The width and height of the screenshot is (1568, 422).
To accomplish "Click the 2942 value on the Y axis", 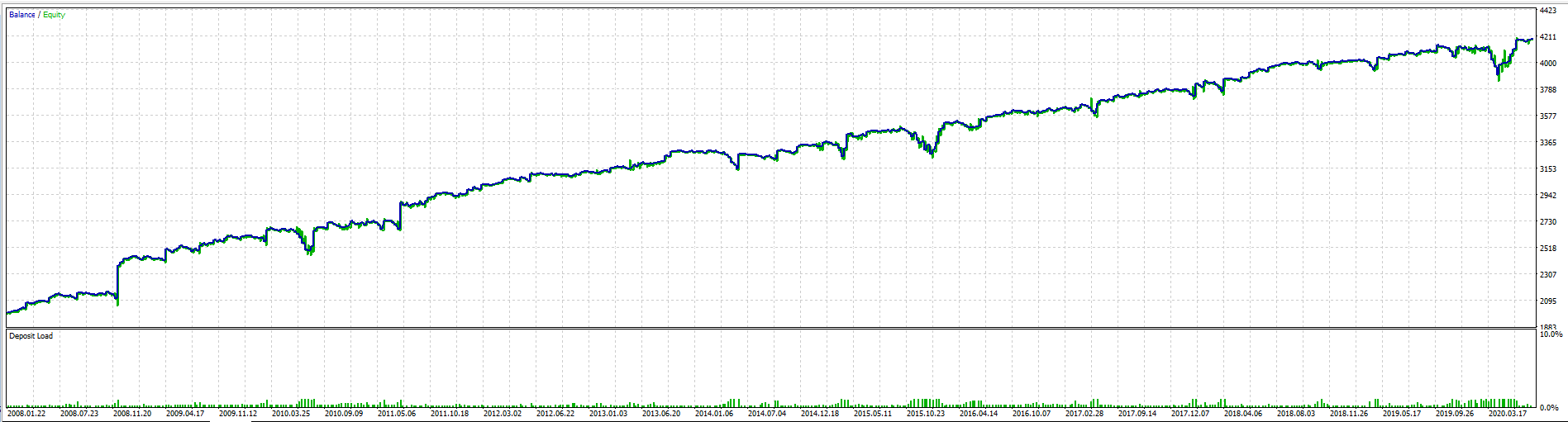I will (x=1548, y=196).
